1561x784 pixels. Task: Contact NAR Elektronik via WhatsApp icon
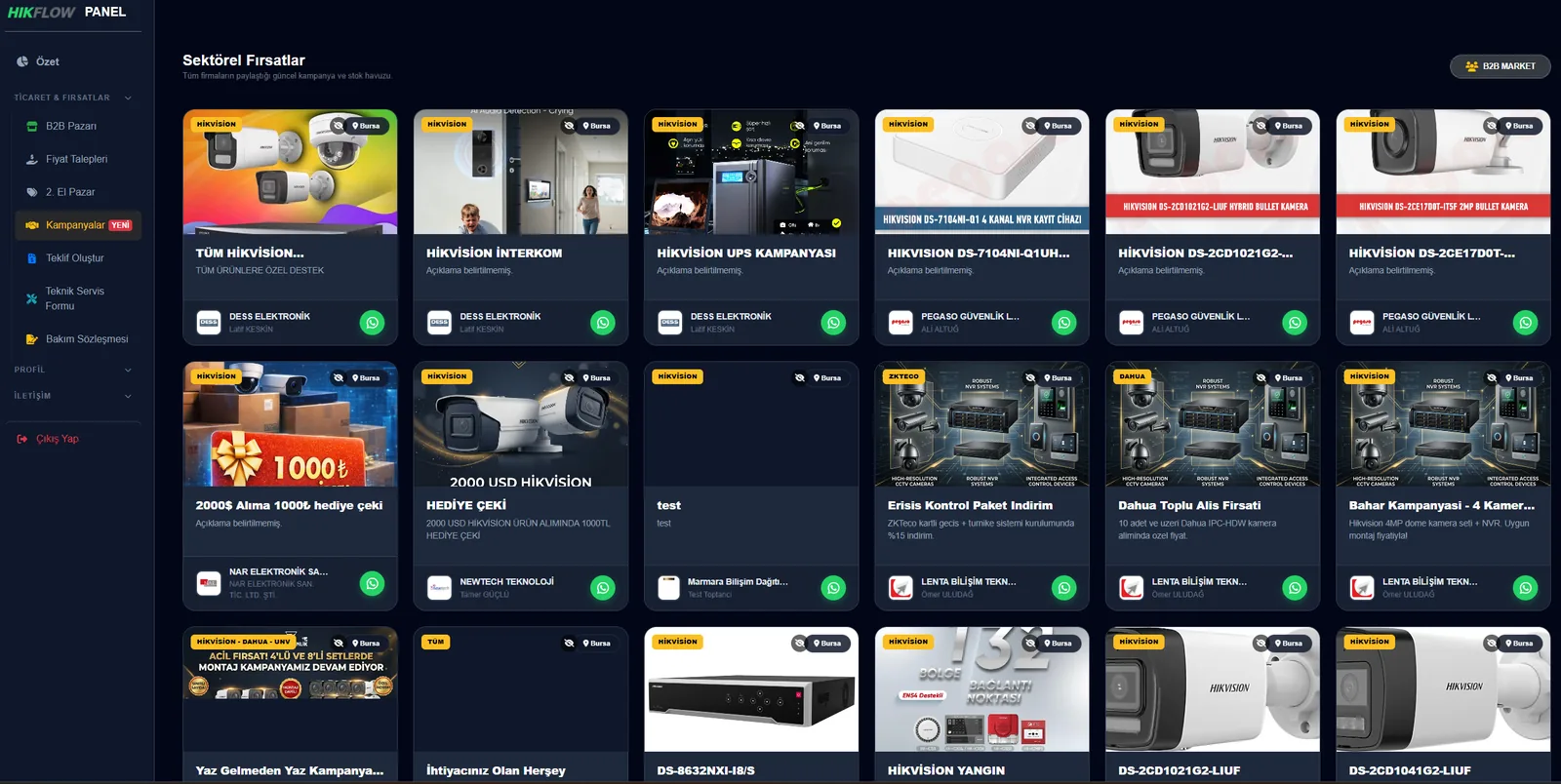tap(372, 584)
